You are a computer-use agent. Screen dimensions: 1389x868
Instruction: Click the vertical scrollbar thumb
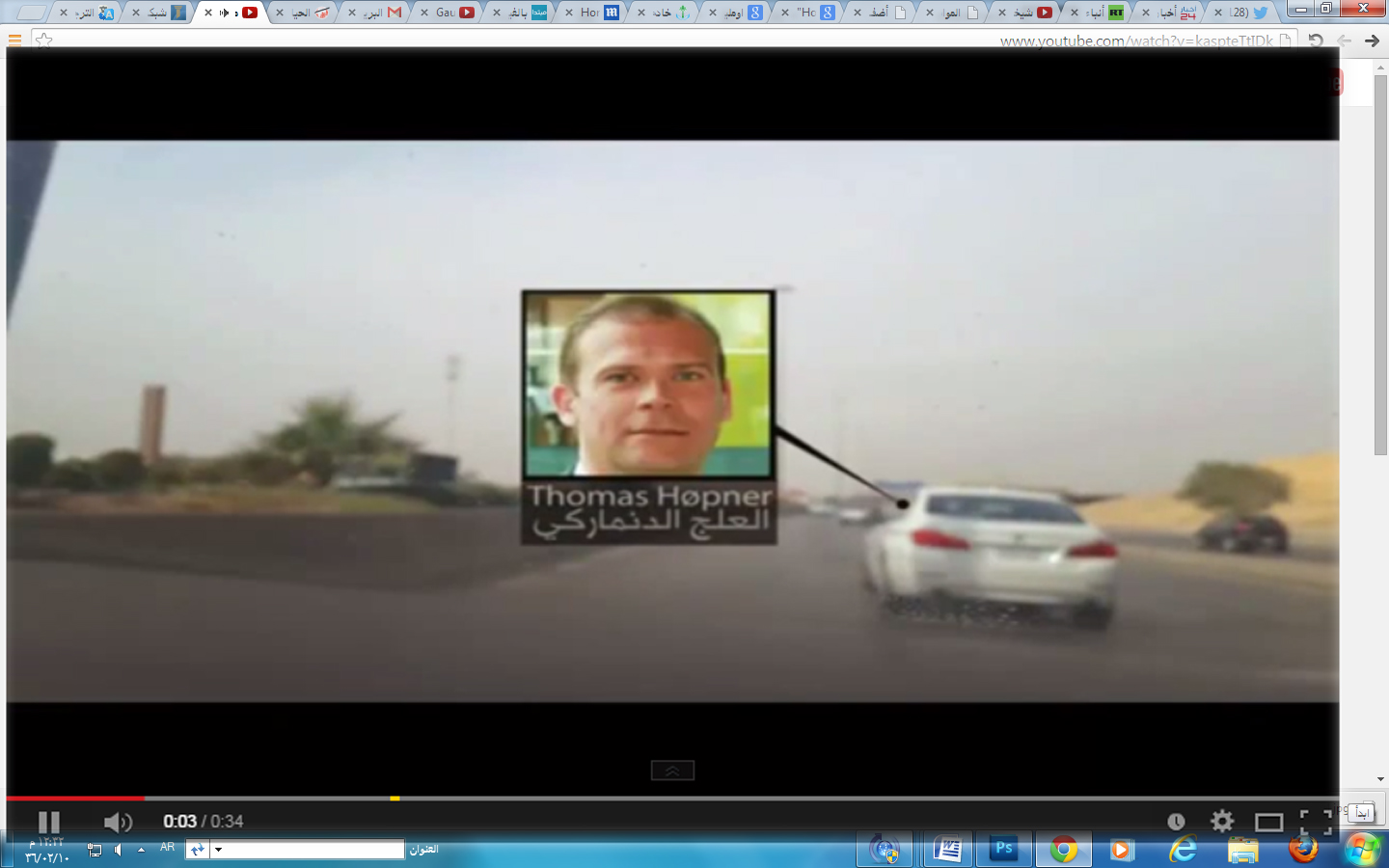pos(1380,263)
